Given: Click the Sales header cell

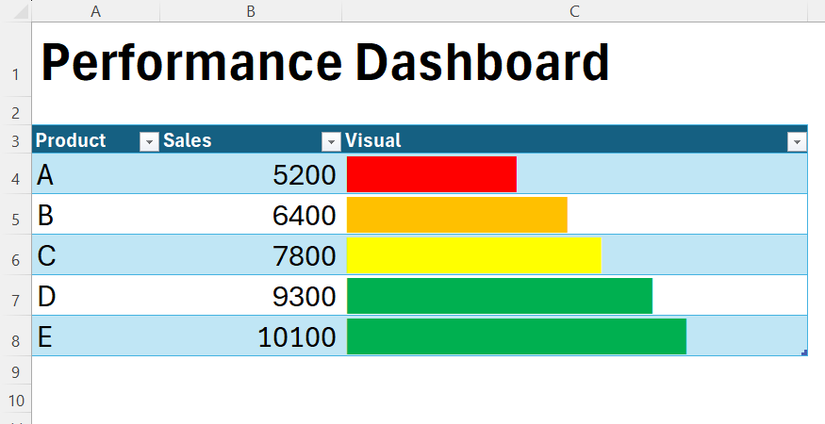Looking at the screenshot, I should point(251,140).
